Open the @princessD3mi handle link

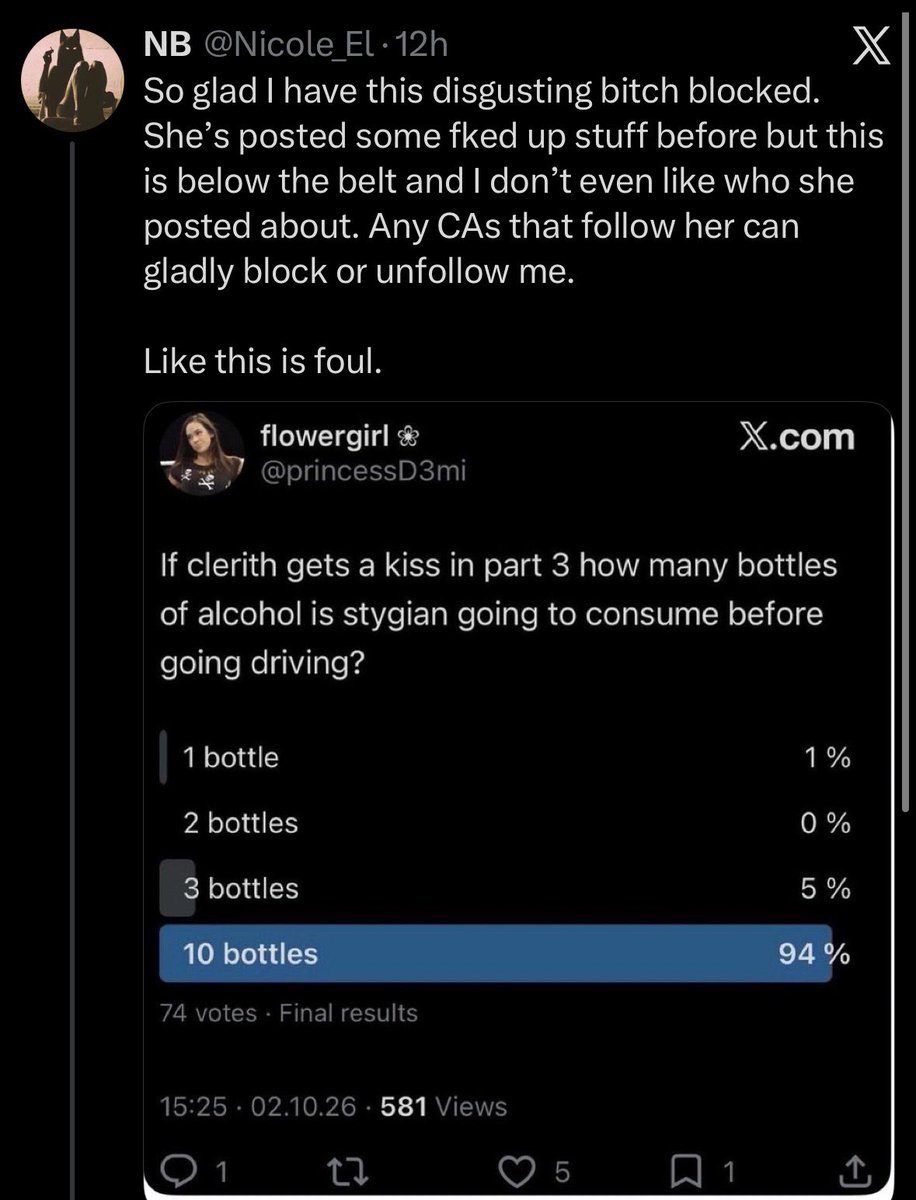click(x=362, y=471)
